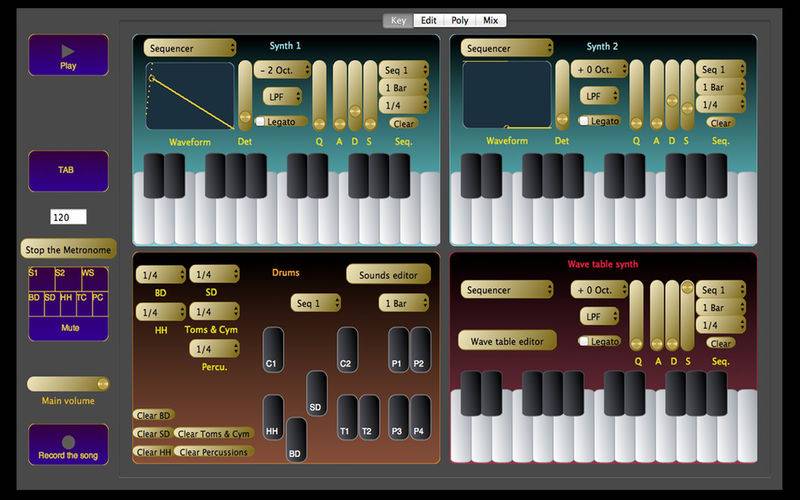Open the Mix tab
This screenshot has width=800, height=500.
tap(491, 20)
